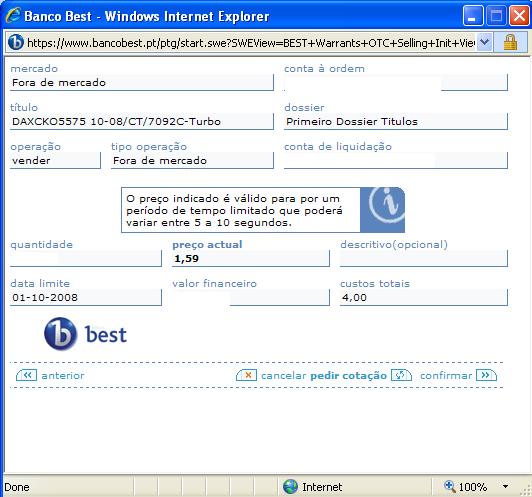Click the valor financeiro field
This screenshot has height=497, width=532.
pyautogui.click(x=251, y=298)
